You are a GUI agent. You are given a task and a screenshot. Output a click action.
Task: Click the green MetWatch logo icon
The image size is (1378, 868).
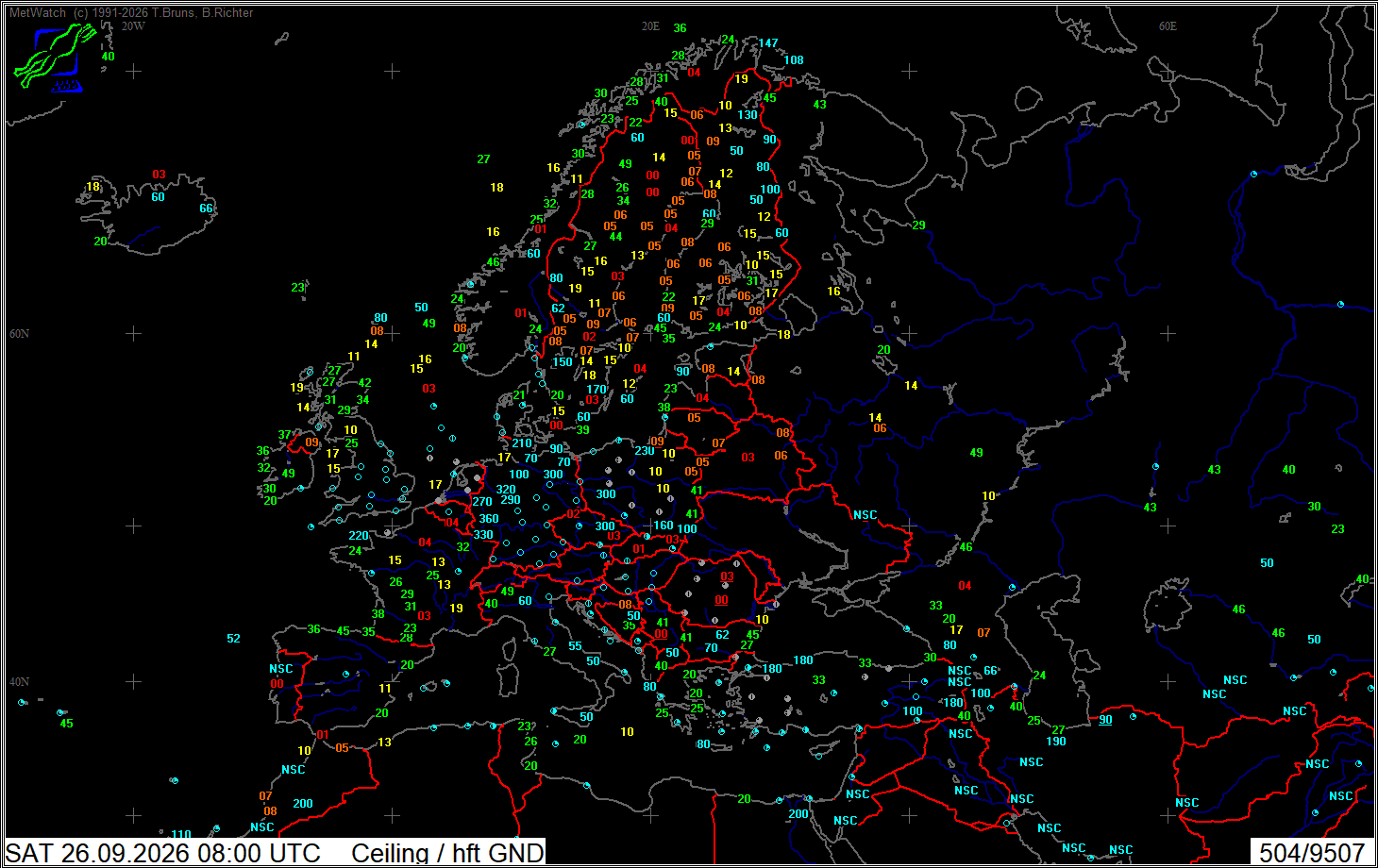54,58
